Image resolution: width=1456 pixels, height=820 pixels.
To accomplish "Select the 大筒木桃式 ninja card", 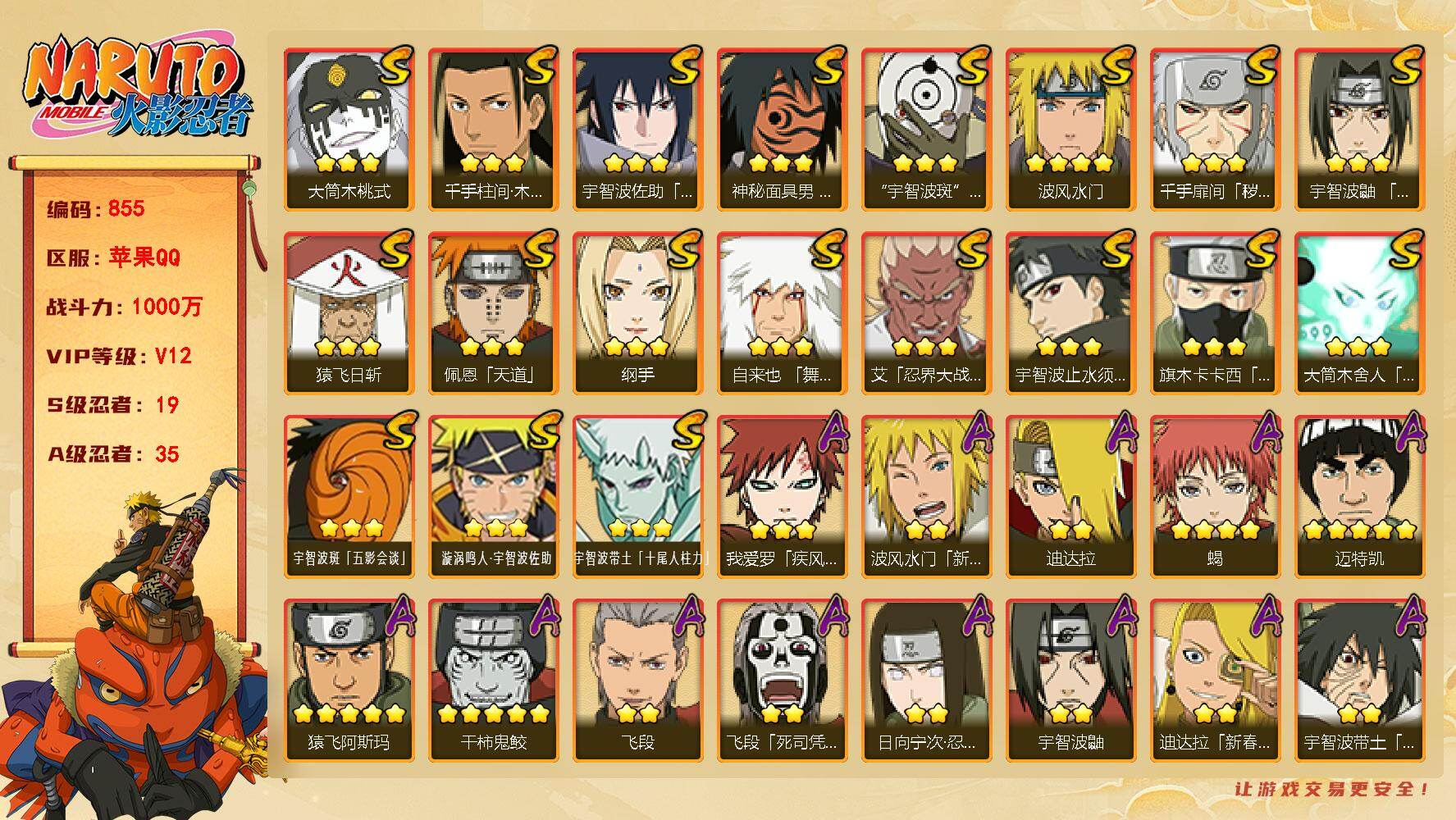I will (349, 130).
